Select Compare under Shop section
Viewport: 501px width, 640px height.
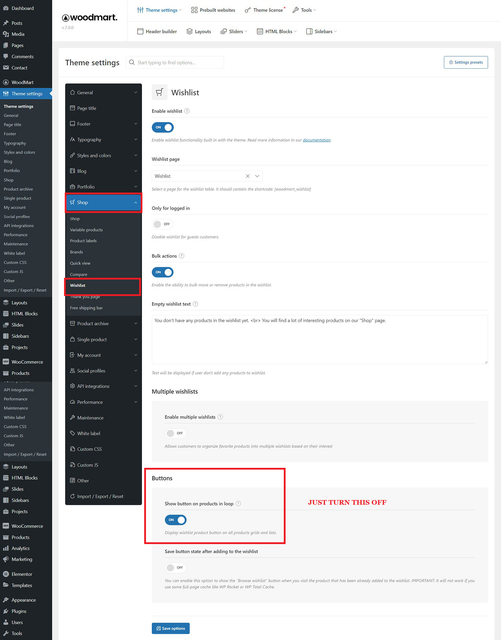[x=78, y=274]
